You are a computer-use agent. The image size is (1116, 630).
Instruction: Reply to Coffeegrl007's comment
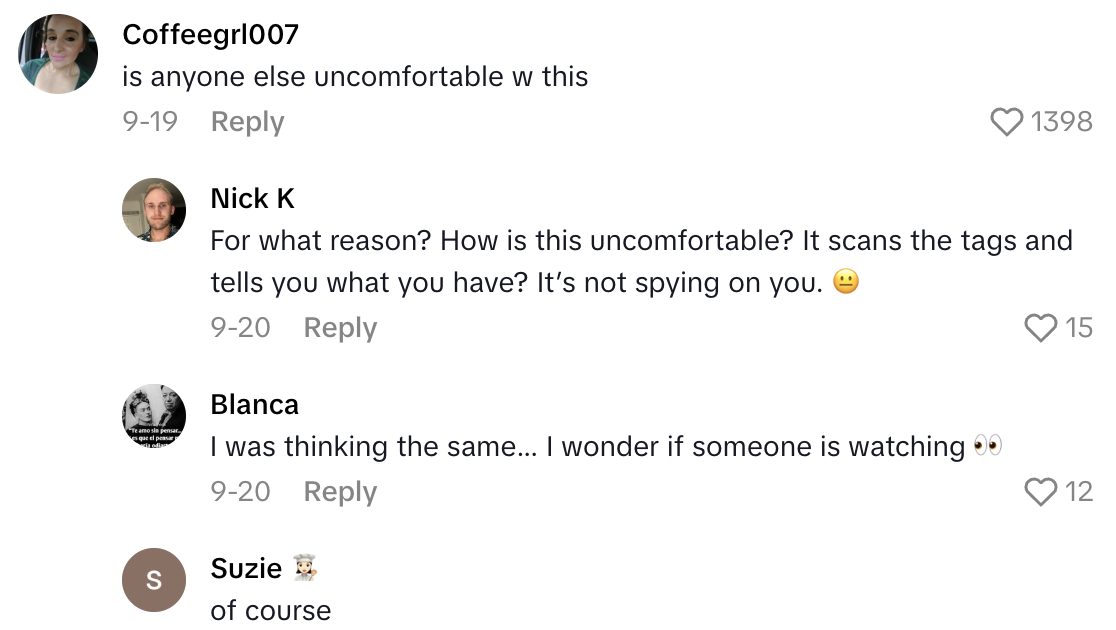point(247,122)
